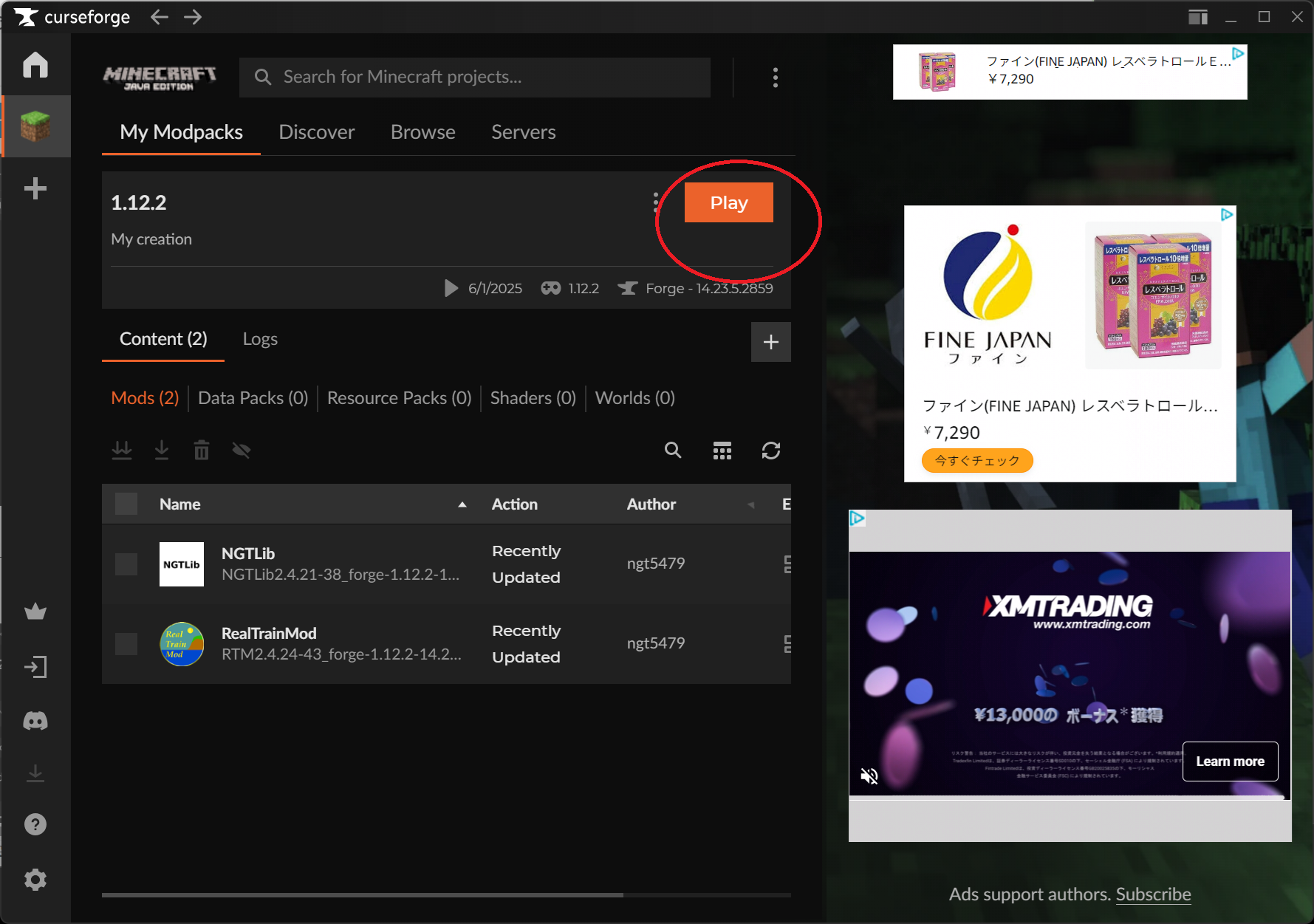
Task: Switch to the Discover tab
Action: click(x=317, y=132)
